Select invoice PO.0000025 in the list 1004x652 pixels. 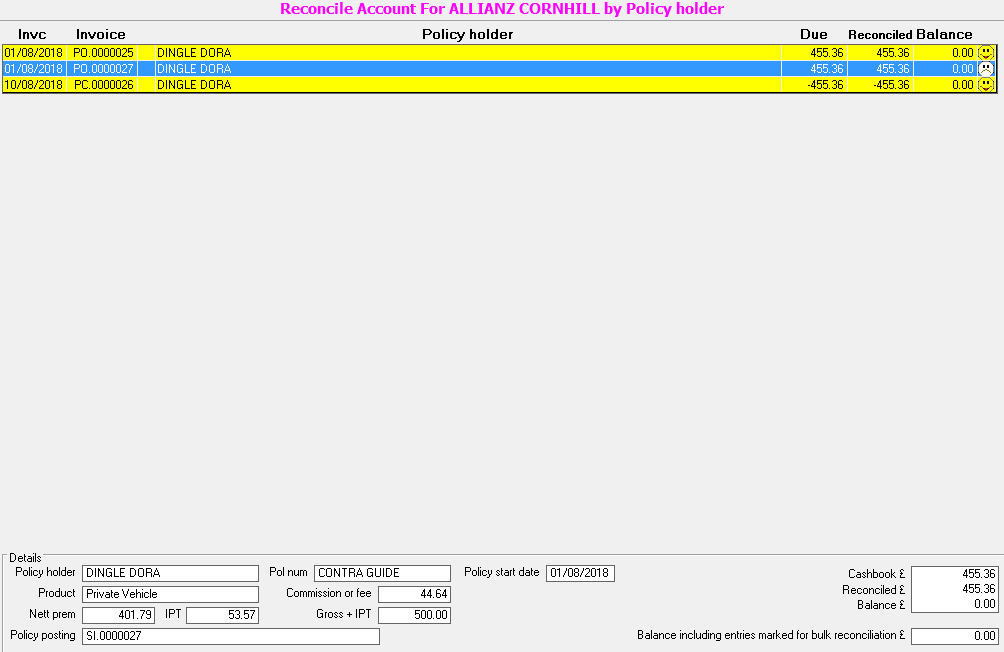coord(103,53)
